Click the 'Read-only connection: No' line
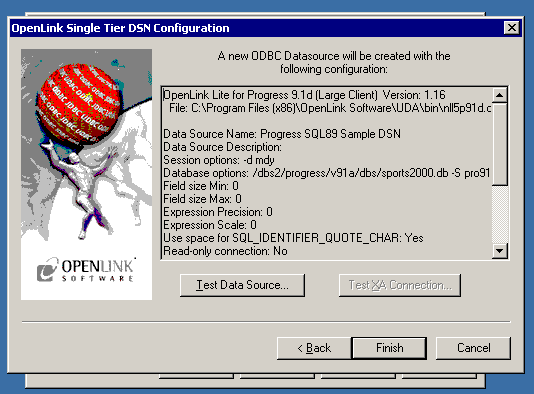Viewport: 534px width, 394px height. tap(225, 251)
